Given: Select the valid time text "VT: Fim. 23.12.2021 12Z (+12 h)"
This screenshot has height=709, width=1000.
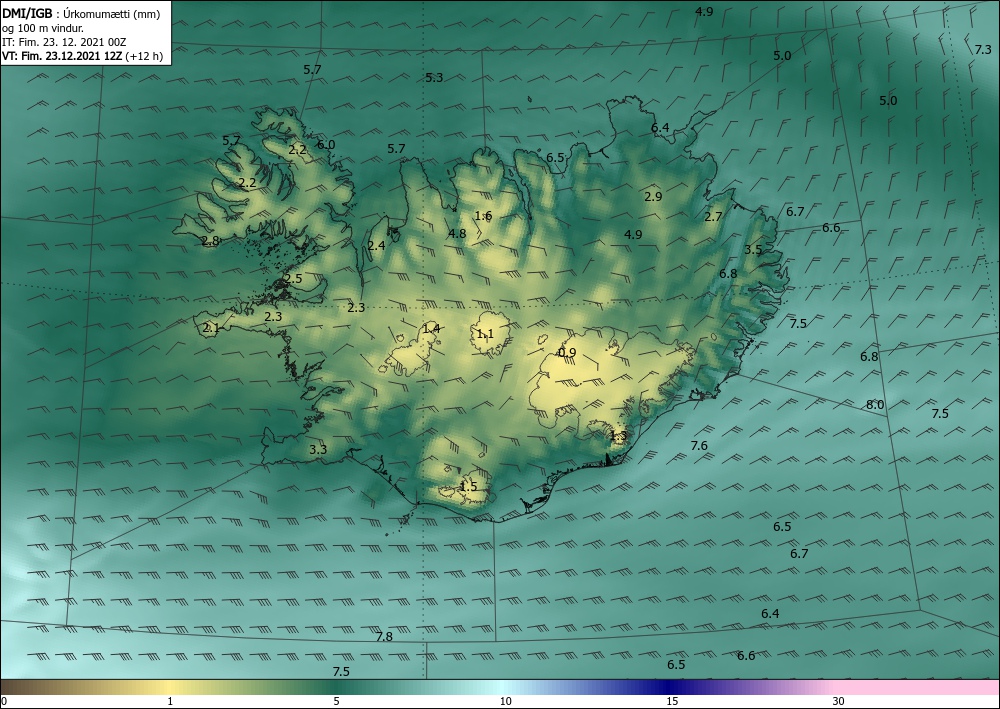Looking at the screenshot, I should click(x=82, y=56).
